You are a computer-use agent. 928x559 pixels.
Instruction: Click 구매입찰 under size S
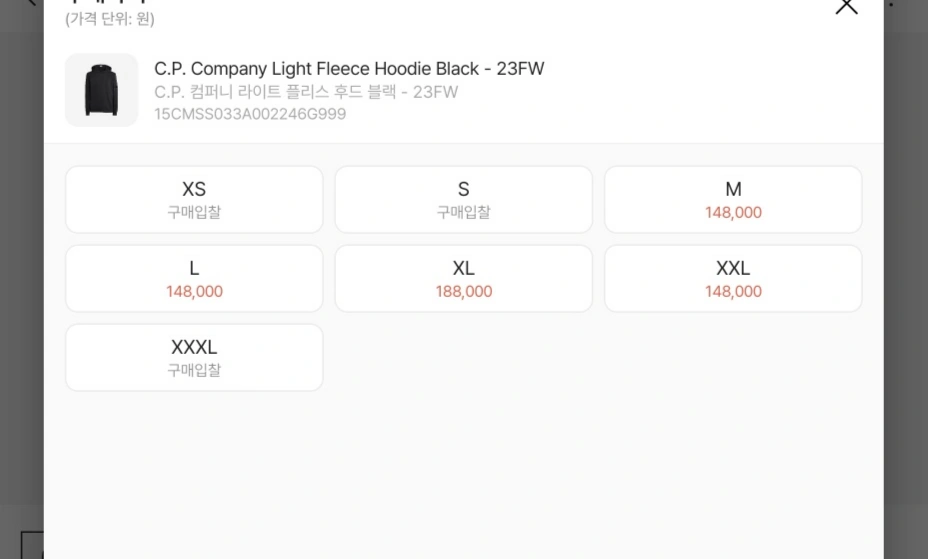[463, 212]
